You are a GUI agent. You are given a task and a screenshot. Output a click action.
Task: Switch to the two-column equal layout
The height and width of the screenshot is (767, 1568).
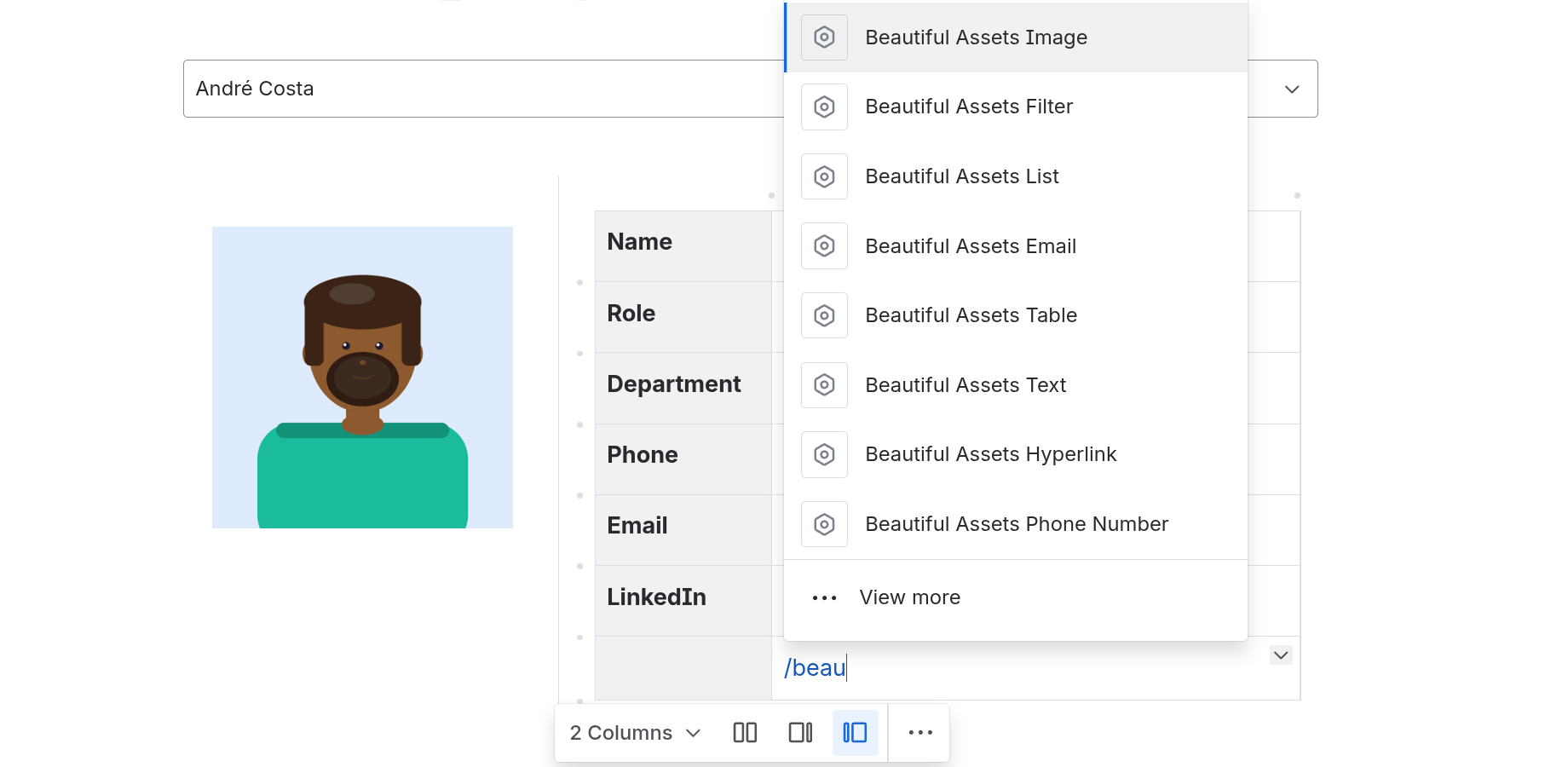(x=745, y=732)
